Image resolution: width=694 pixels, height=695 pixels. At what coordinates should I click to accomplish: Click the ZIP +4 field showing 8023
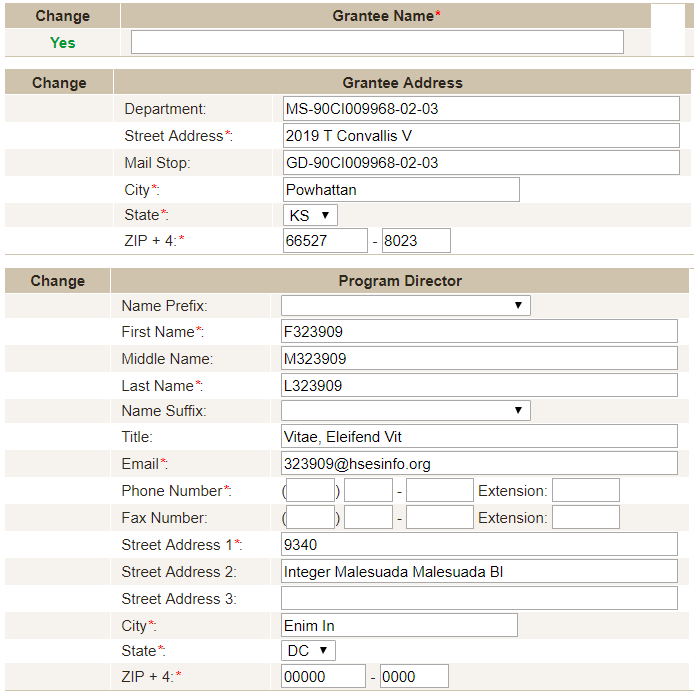416,241
